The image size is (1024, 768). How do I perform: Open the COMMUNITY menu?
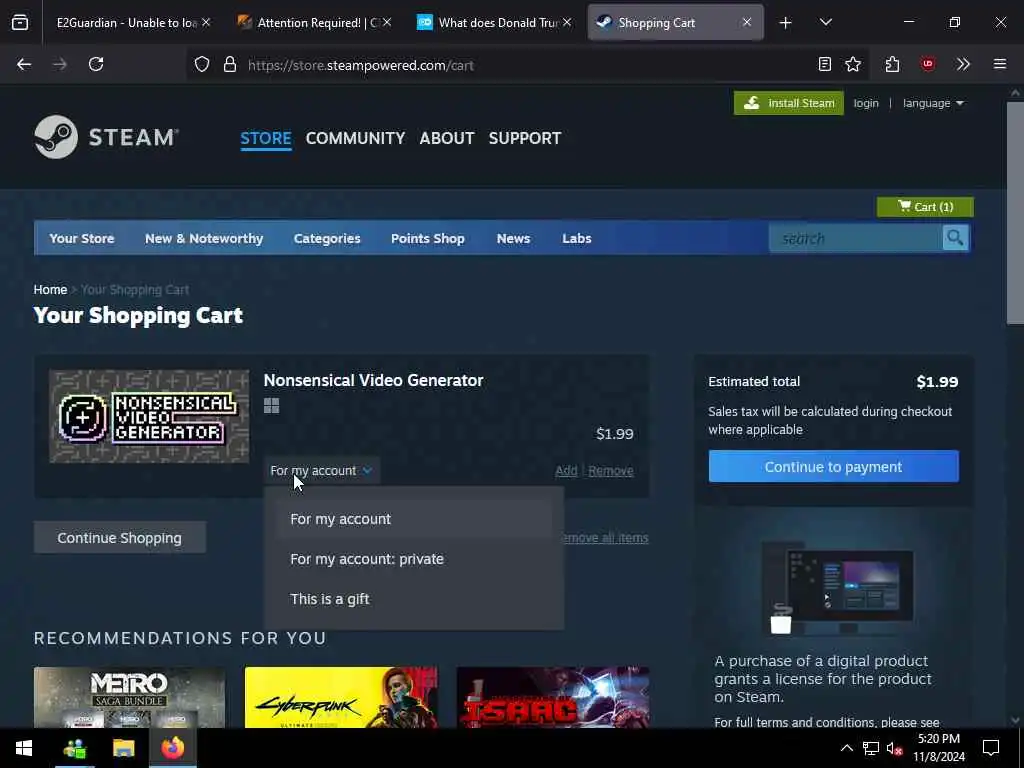tap(355, 138)
